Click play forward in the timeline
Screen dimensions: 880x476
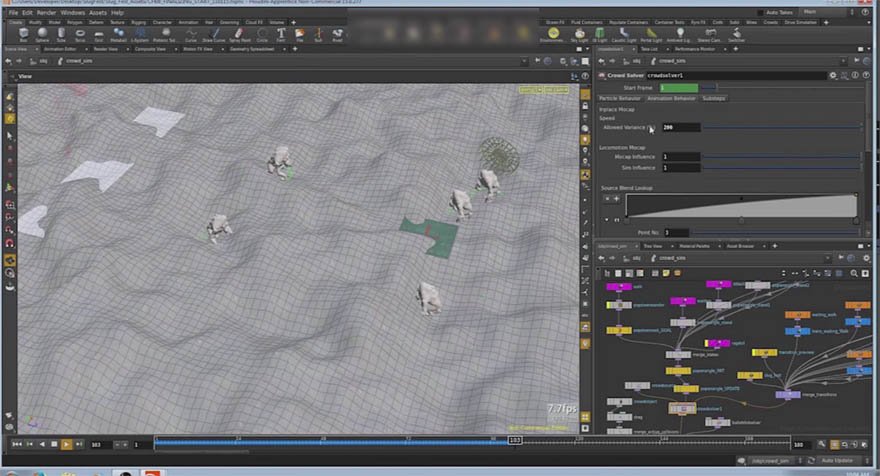coord(66,445)
